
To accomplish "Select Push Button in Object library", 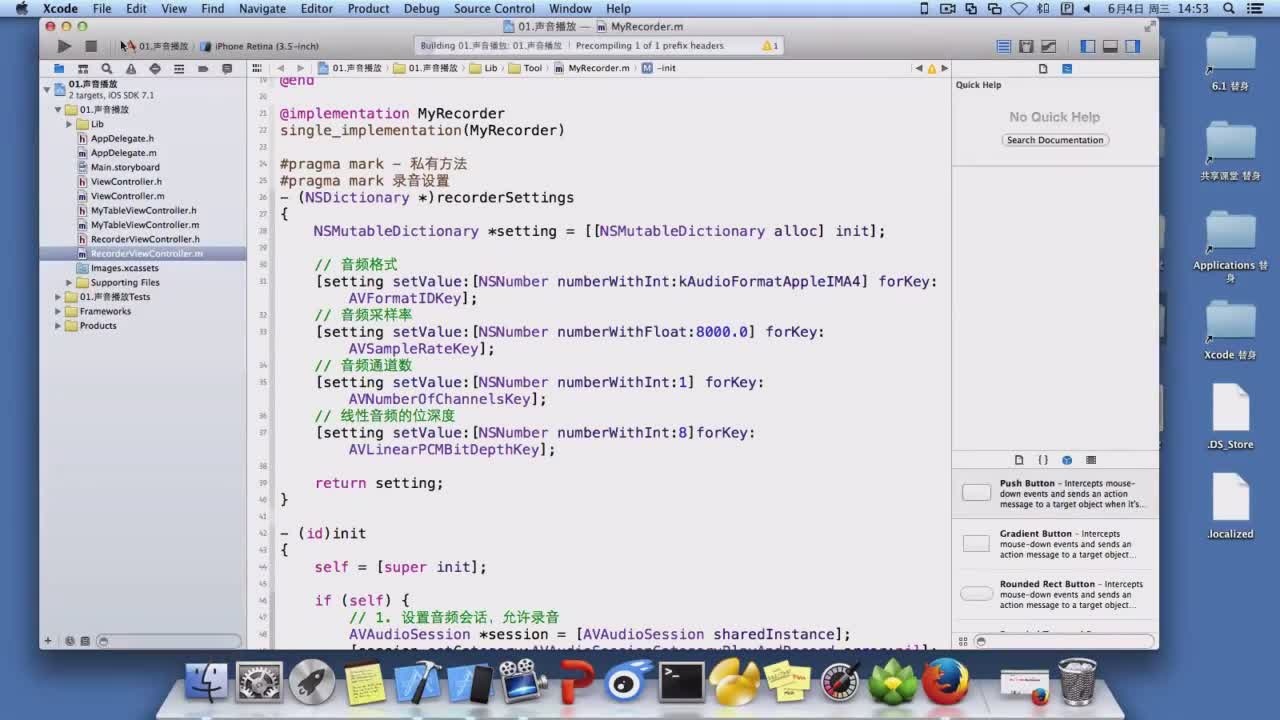I will [1055, 493].
